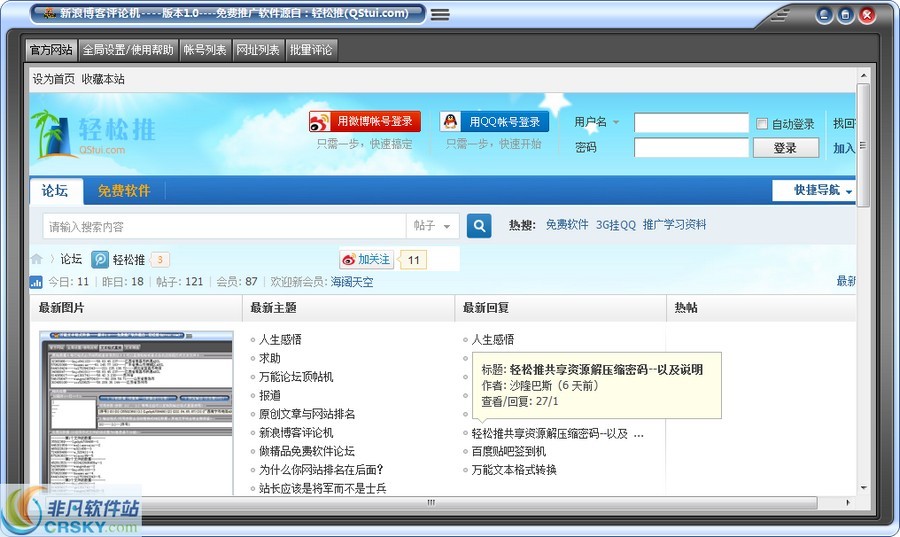This screenshot has height=537, width=900.
Task: Open the 原创文章与网站排名 topic
Action: [307, 414]
